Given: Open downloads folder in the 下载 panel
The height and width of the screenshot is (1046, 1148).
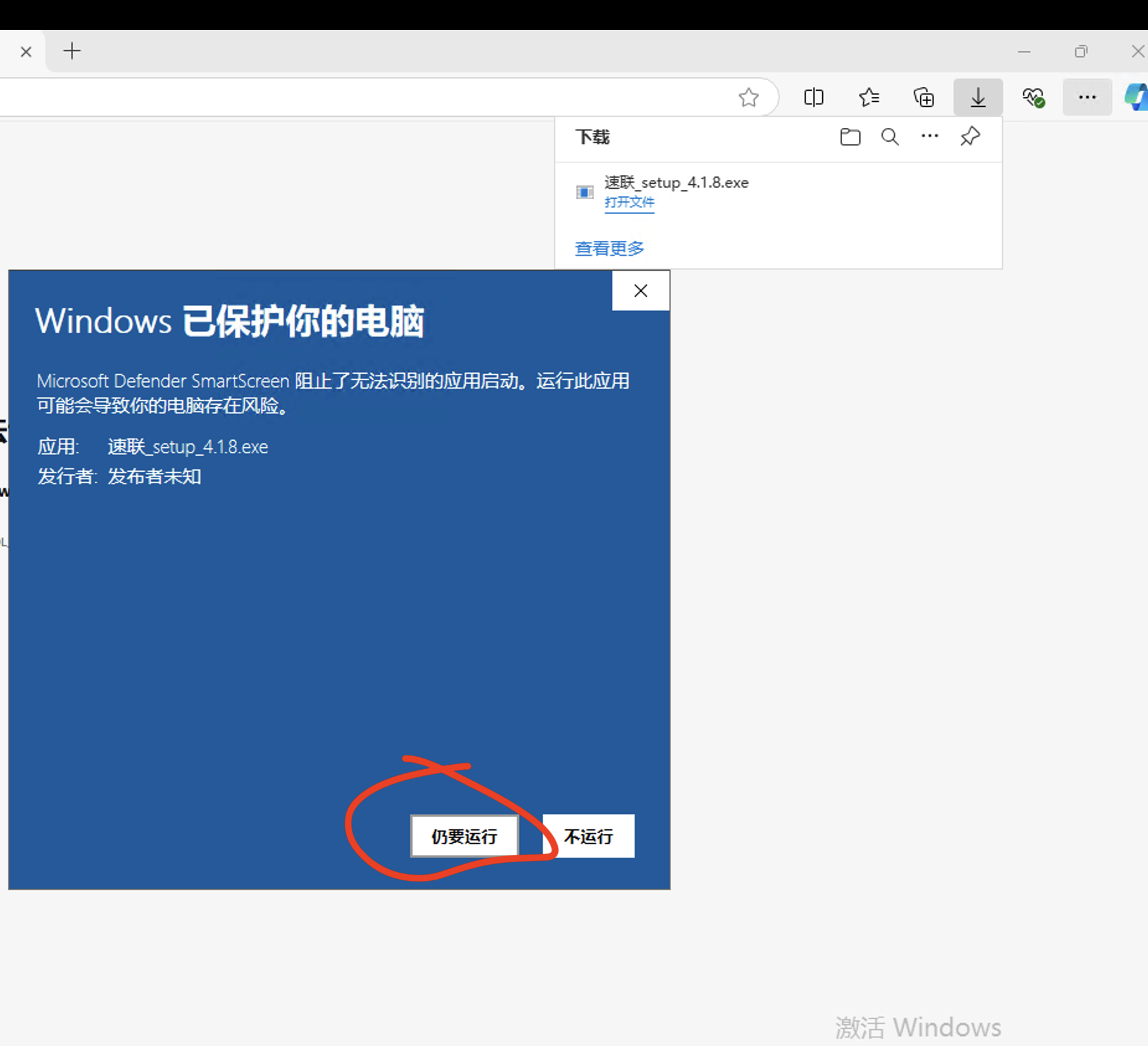Looking at the screenshot, I should click(x=850, y=137).
